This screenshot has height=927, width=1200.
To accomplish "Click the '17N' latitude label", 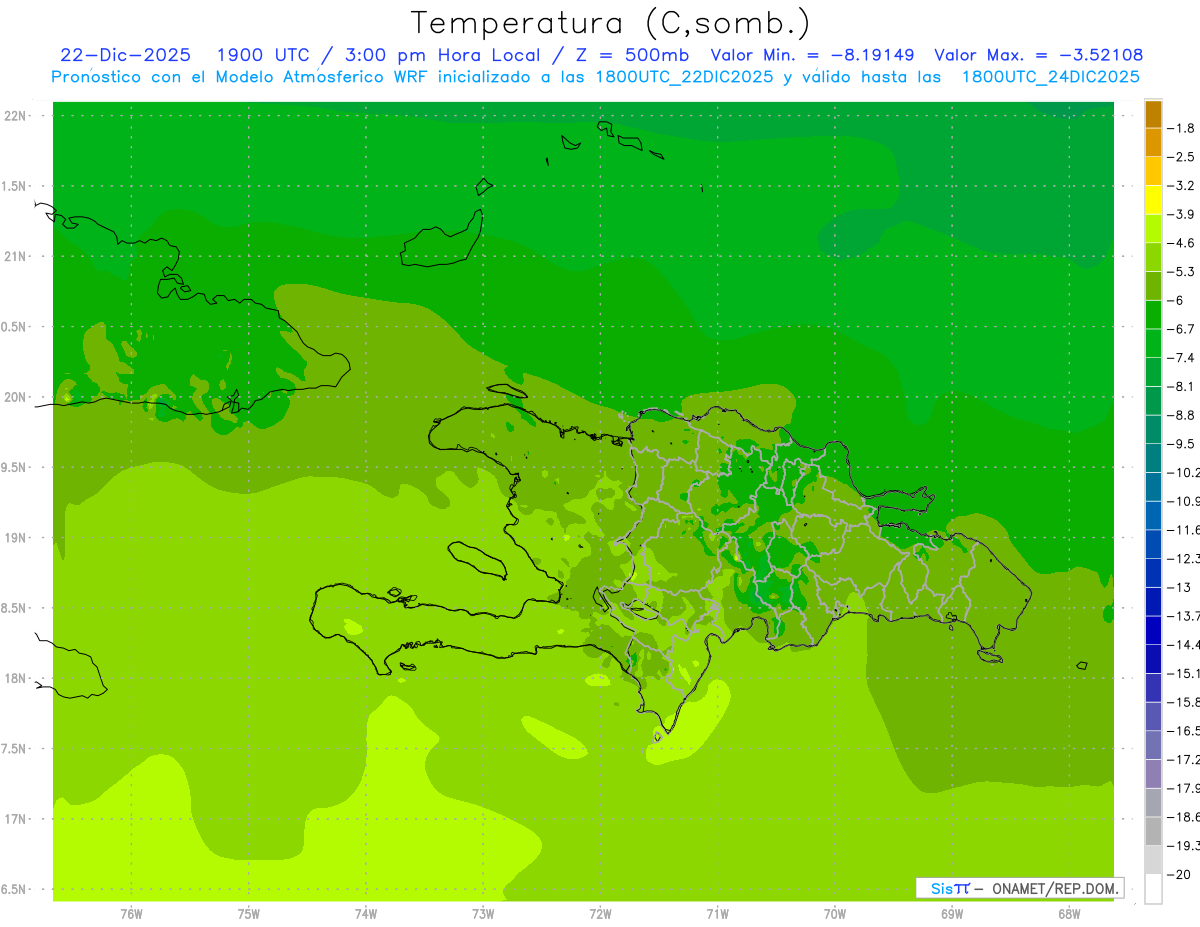I will tap(15, 820).
